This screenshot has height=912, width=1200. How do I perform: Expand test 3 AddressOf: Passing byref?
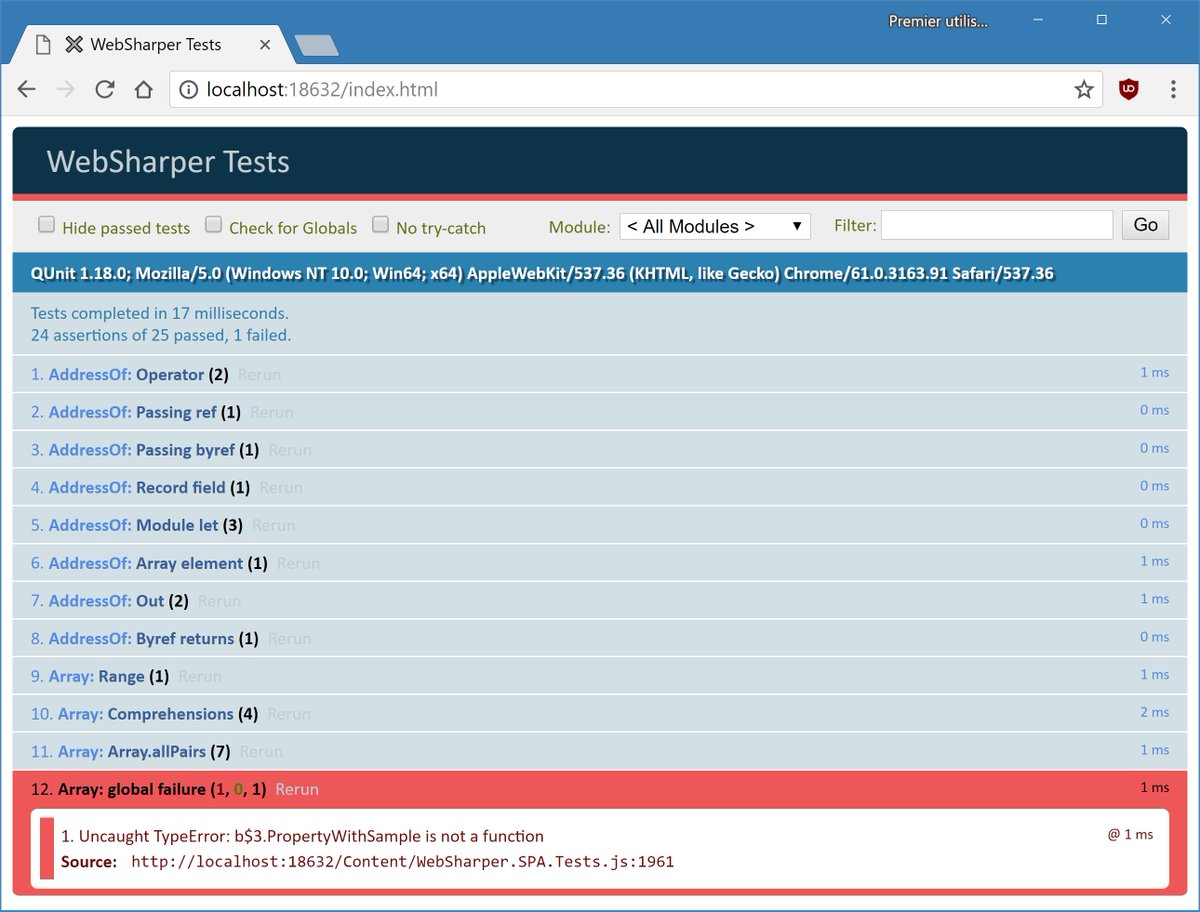145,450
